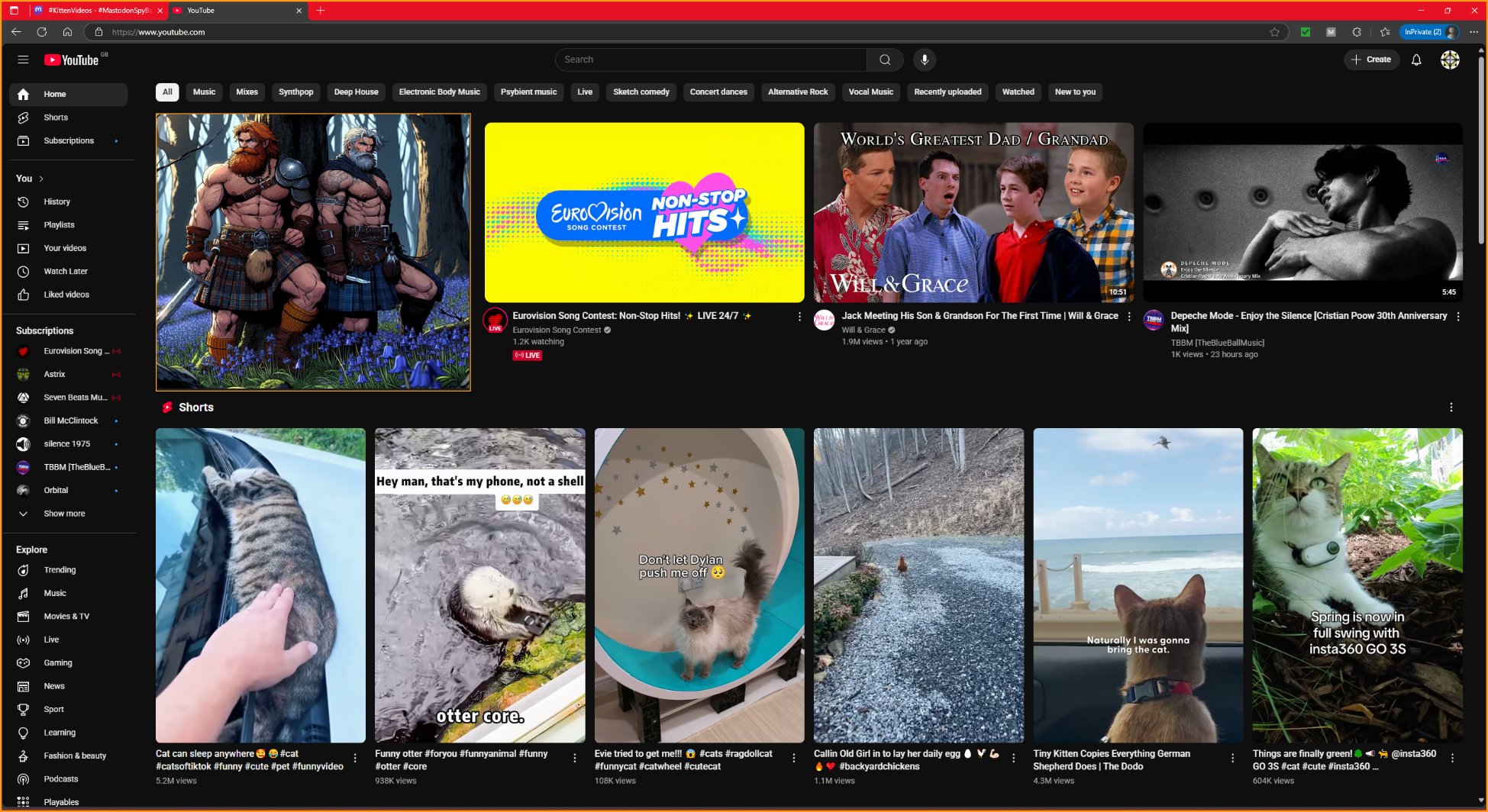Image resolution: width=1488 pixels, height=812 pixels.
Task: Open Subscriptions in sidebar
Action: pyautogui.click(x=68, y=140)
